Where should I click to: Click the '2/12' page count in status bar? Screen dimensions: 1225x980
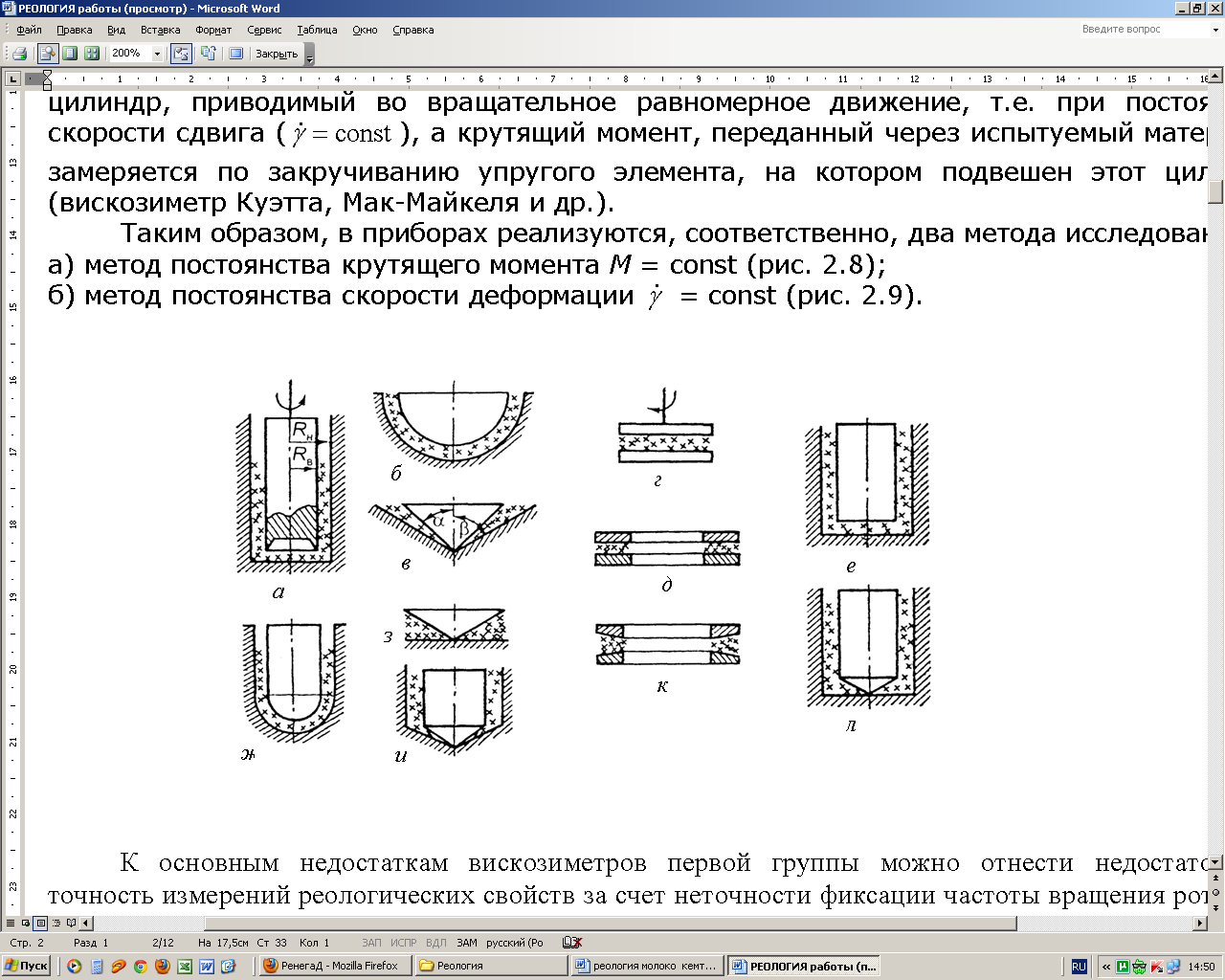(163, 943)
